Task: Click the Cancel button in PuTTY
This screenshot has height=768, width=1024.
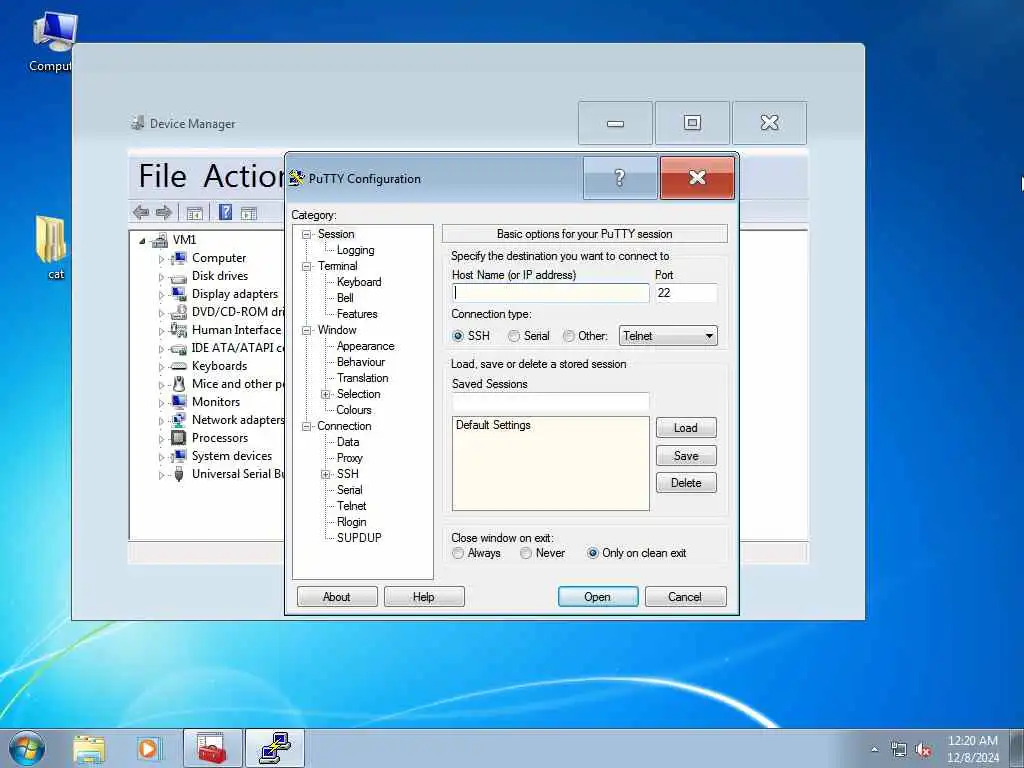Action: pyautogui.click(x=685, y=597)
